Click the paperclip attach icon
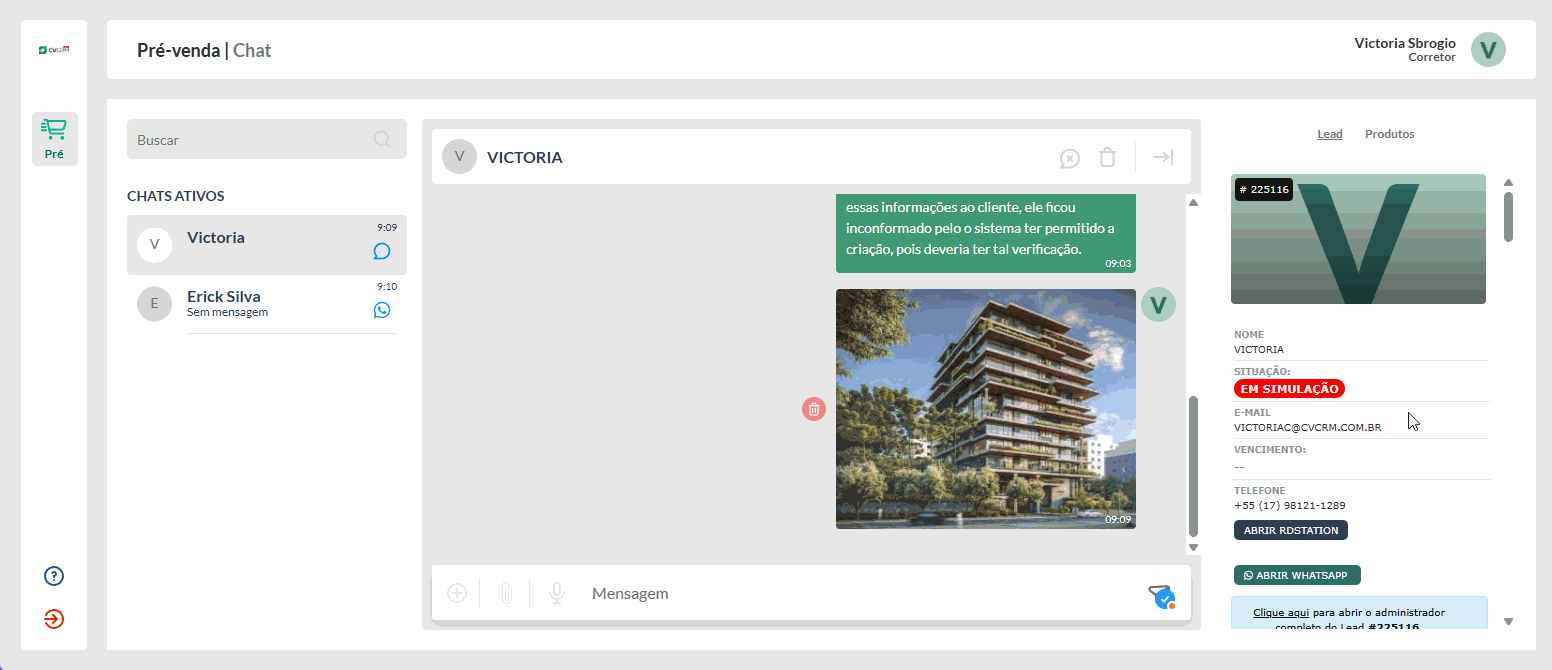The height and width of the screenshot is (670, 1552). pyautogui.click(x=506, y=593)
